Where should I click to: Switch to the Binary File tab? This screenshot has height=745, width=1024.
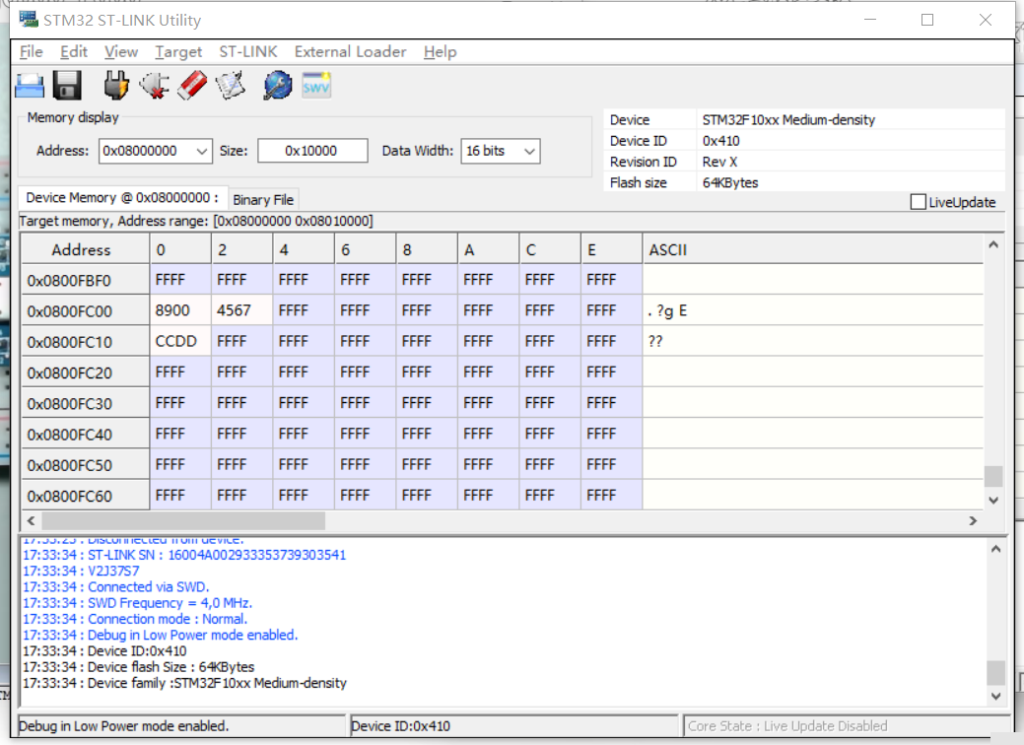[263, 200]
